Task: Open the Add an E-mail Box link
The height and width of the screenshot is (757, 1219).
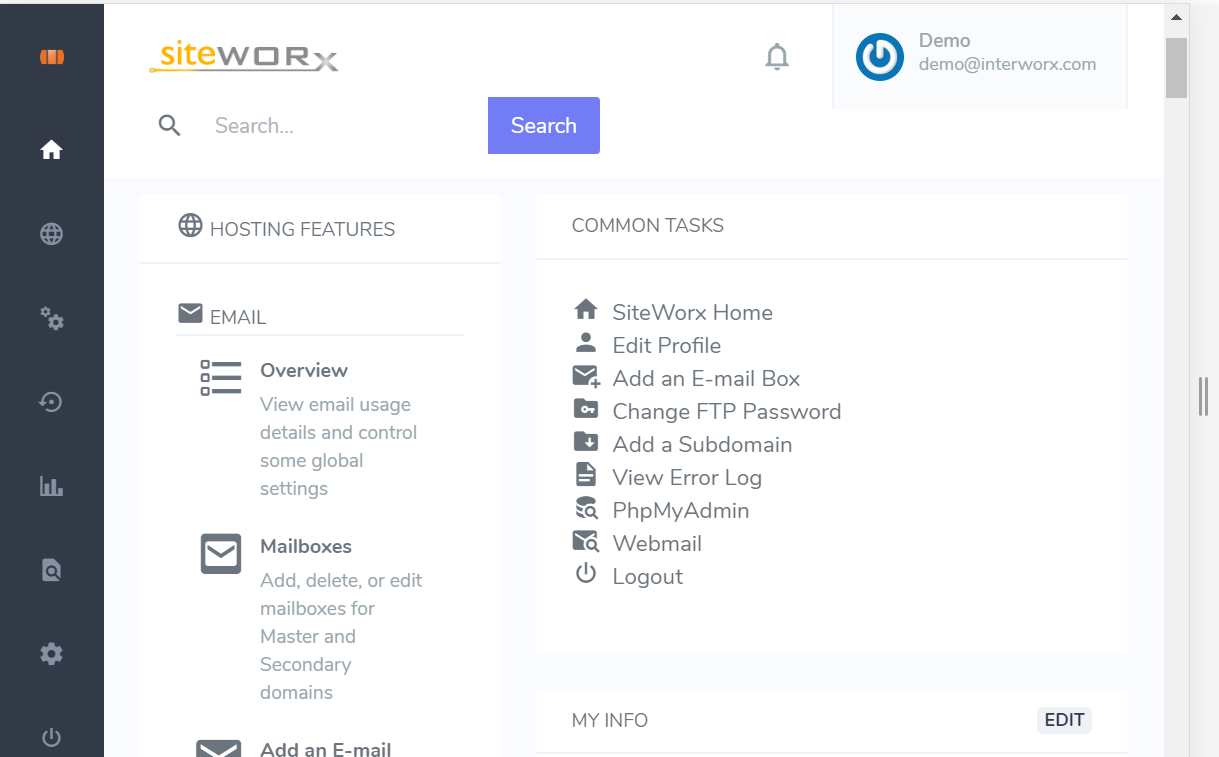Action: (x=706, y=378)
